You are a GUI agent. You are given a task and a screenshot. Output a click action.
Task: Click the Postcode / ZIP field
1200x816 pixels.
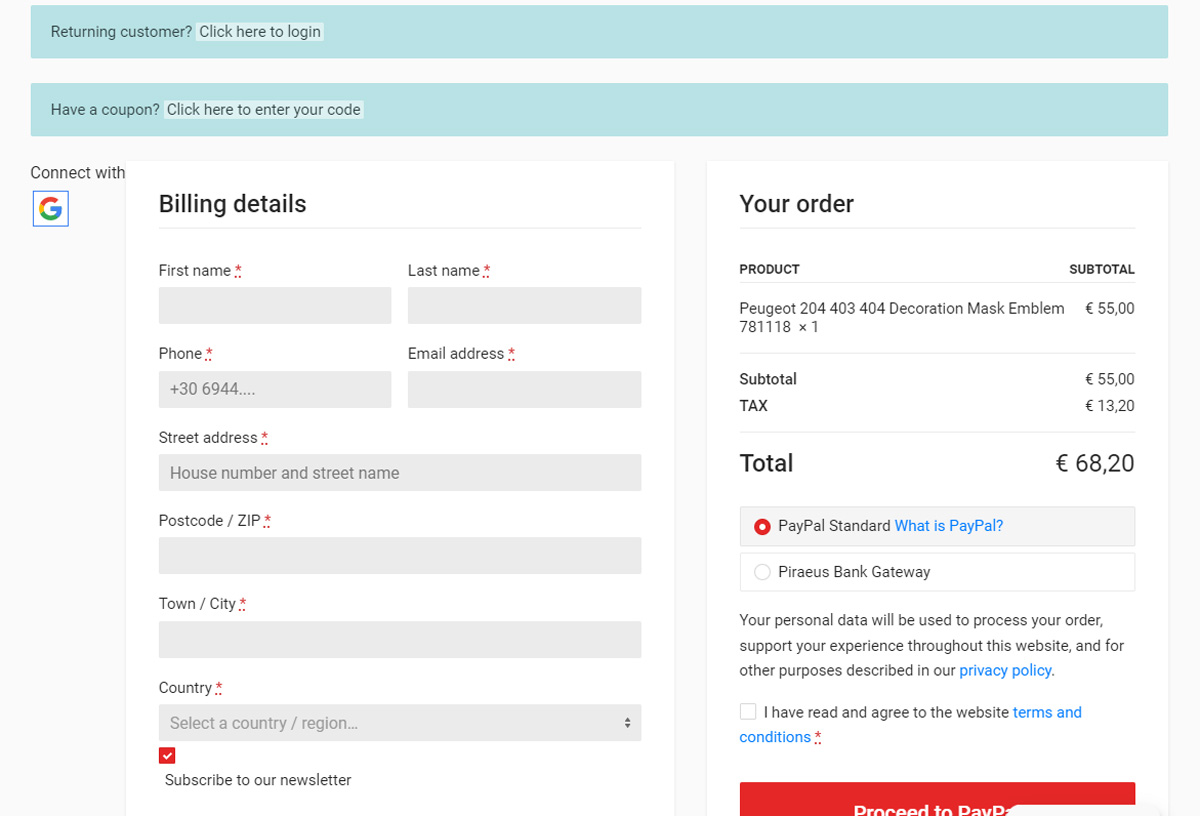coord(399,556)
